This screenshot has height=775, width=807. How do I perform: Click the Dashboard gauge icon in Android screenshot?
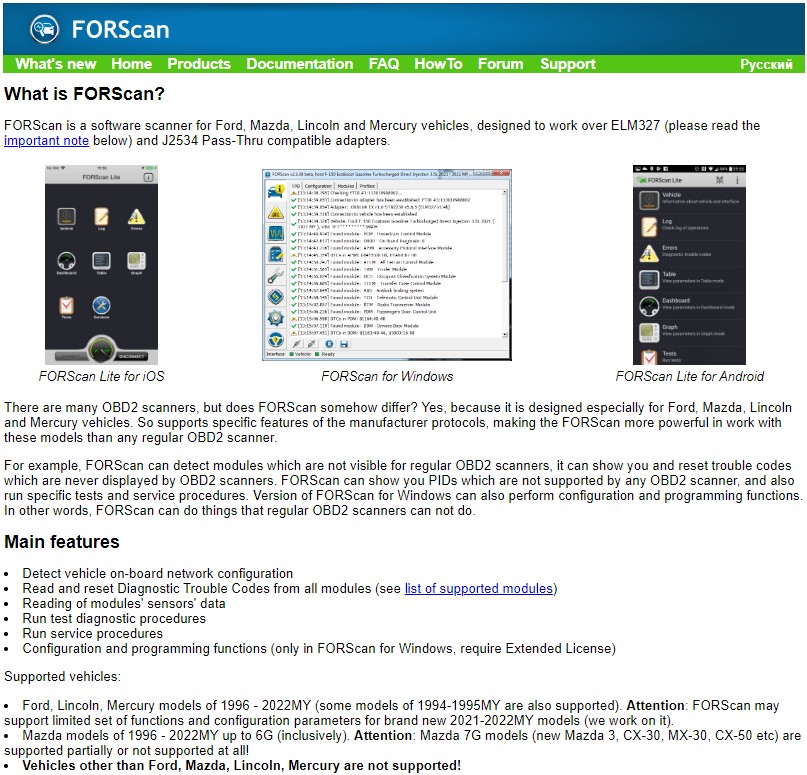[x=648, y=305]
